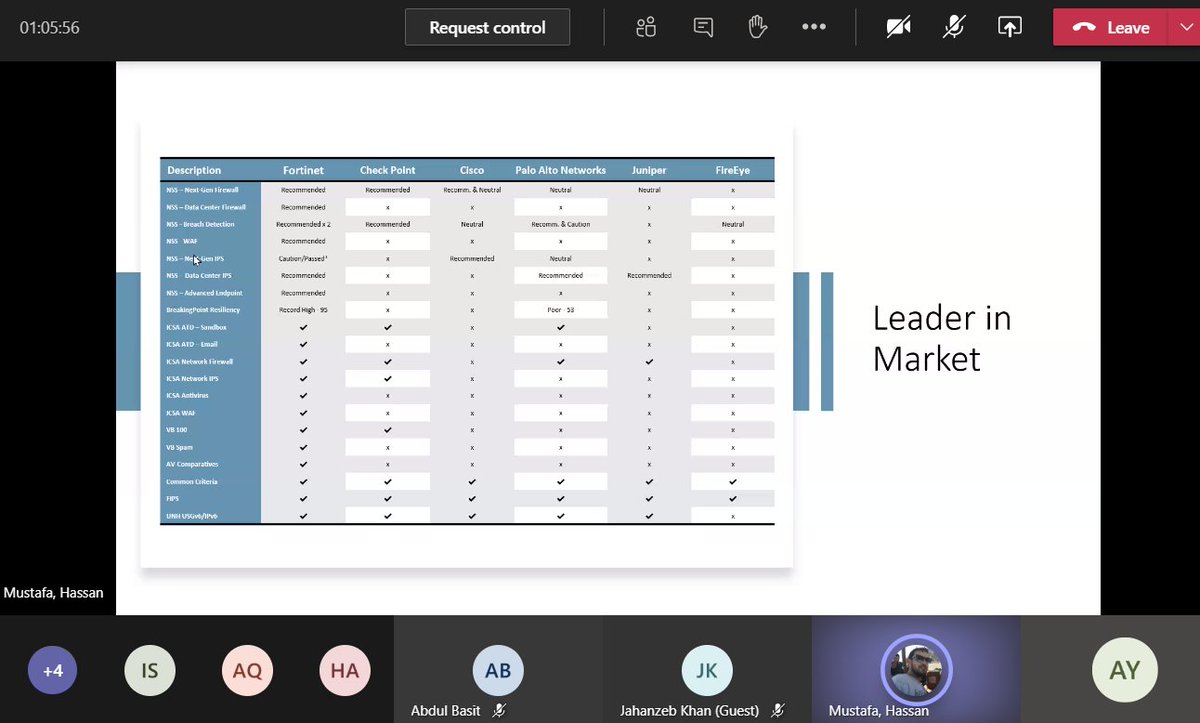Click the Check Point column header

(387, 170)
